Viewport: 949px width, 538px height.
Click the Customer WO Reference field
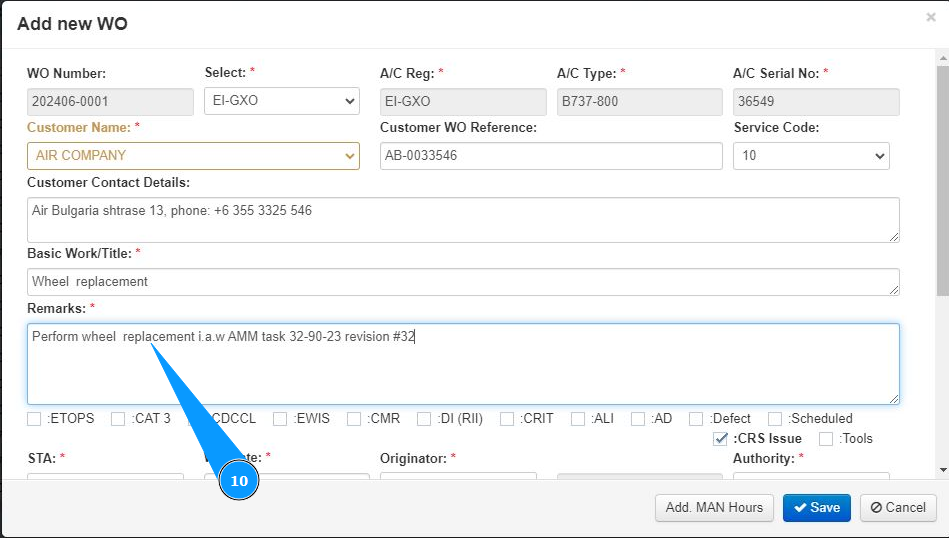(551, 156)
